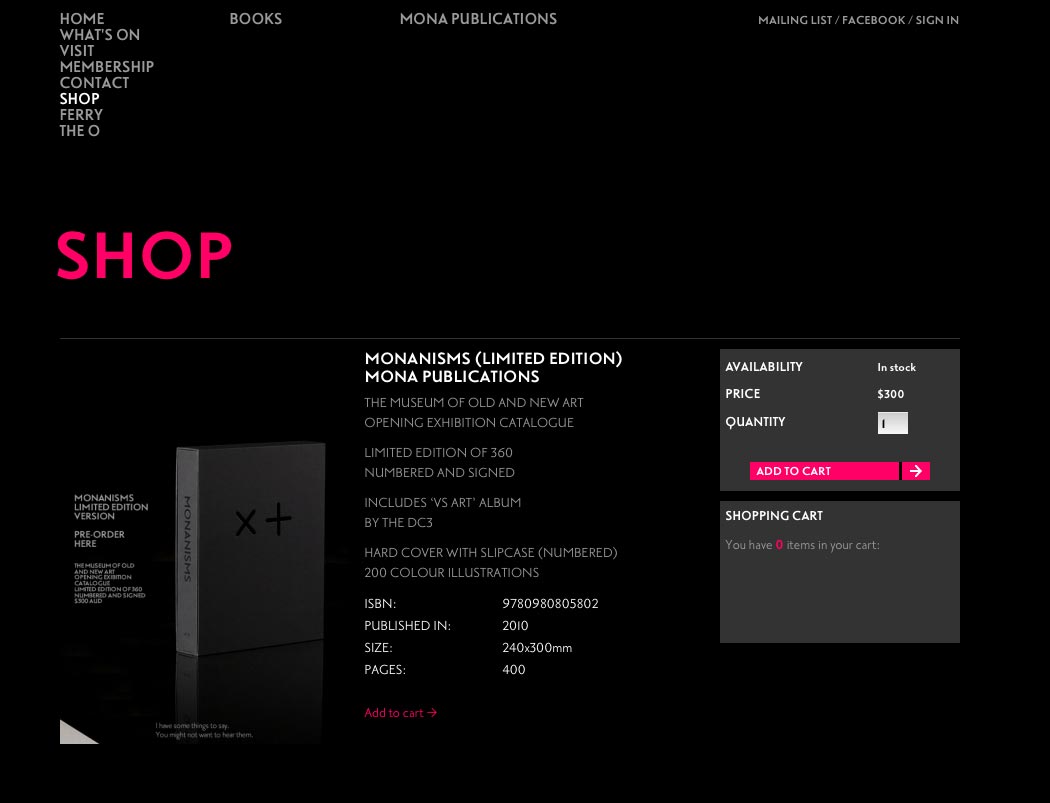
Task: Click the pink arrow button beside Add to Cart
Action: pyautogui.click(x=915, y=471)
